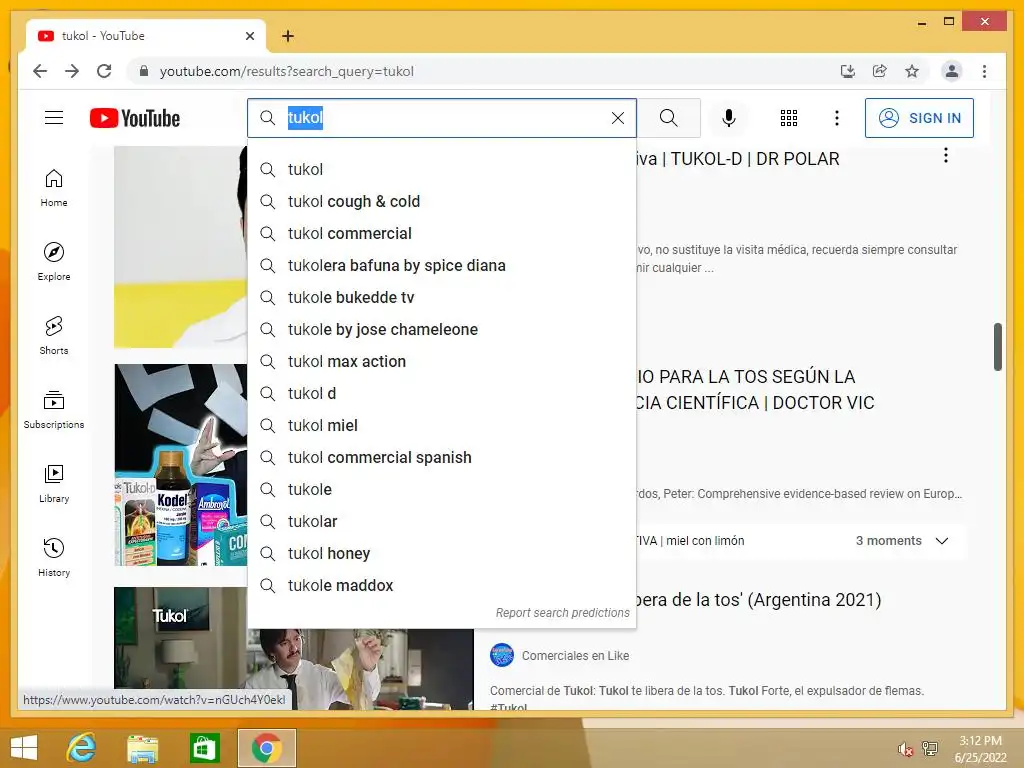1024x768 pixels.
Task: Open the YouTube hamburger guide menu
Action: click(54, 118)
